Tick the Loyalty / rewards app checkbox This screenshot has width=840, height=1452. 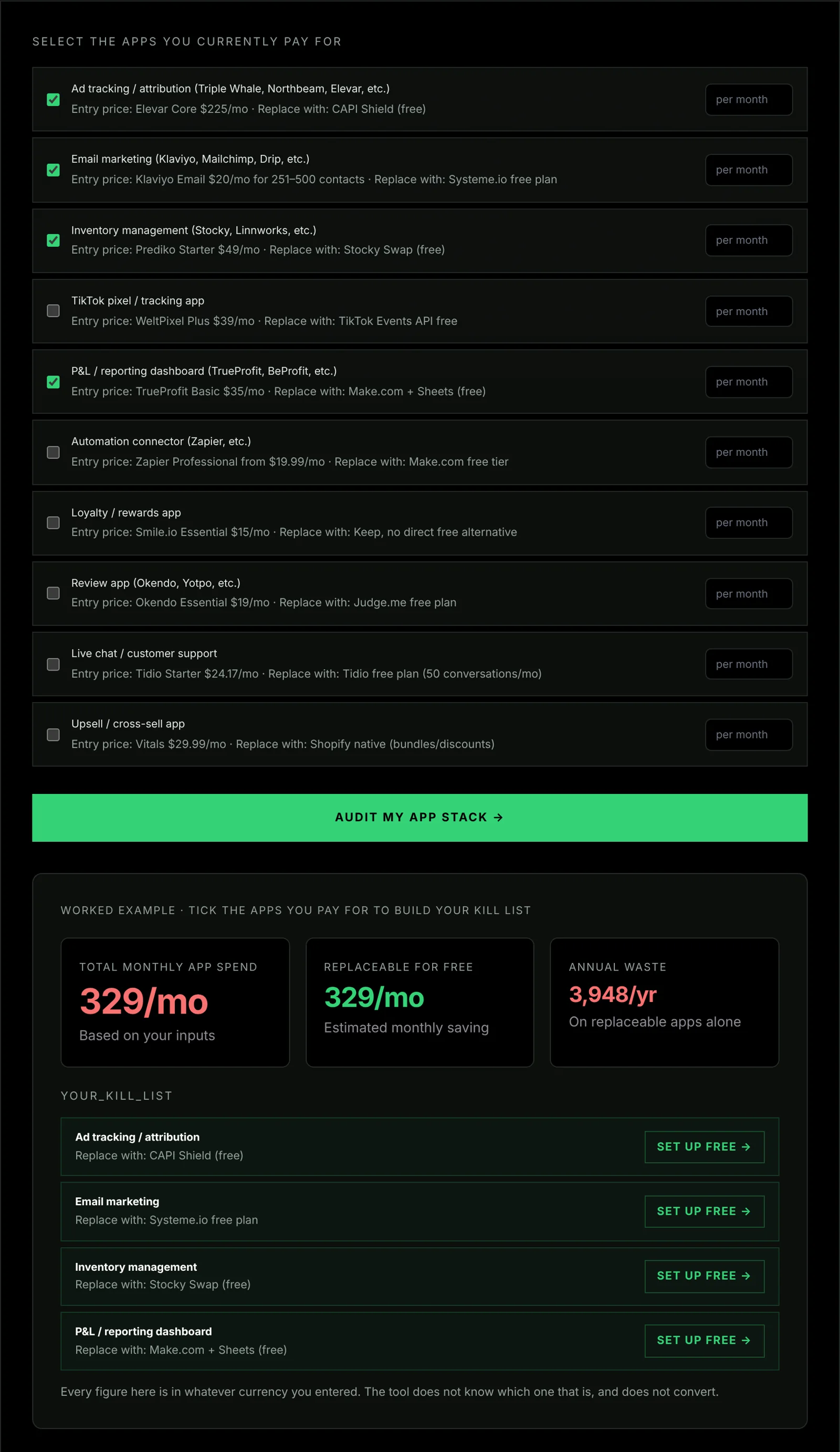click(53, 523)
